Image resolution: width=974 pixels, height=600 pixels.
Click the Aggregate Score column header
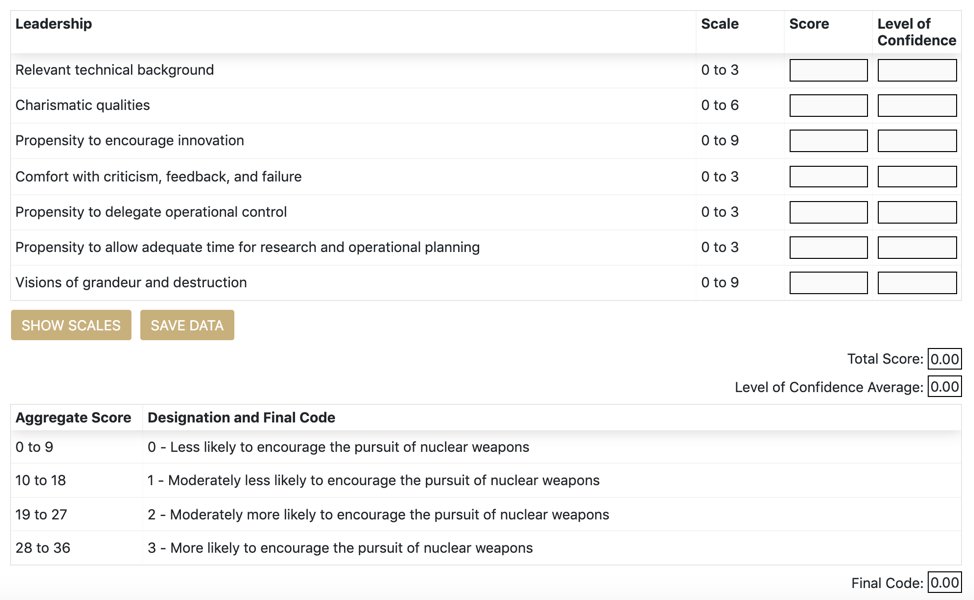73,417
